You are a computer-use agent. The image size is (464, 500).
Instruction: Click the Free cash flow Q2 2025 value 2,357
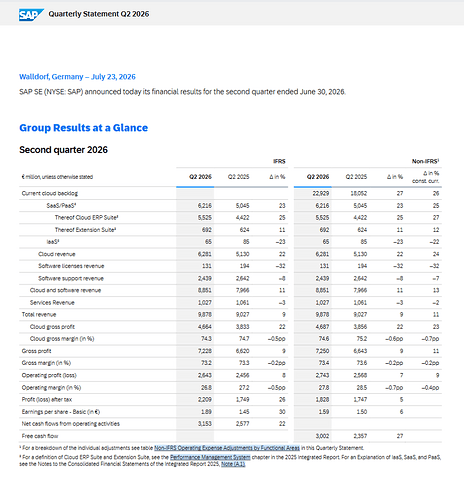pyautogui.click(x=360, y=436)
